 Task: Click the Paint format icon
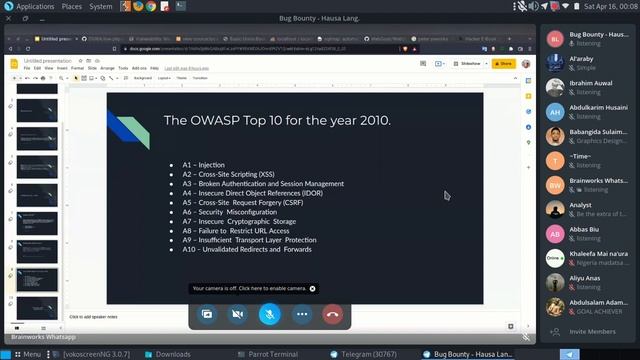51,78
